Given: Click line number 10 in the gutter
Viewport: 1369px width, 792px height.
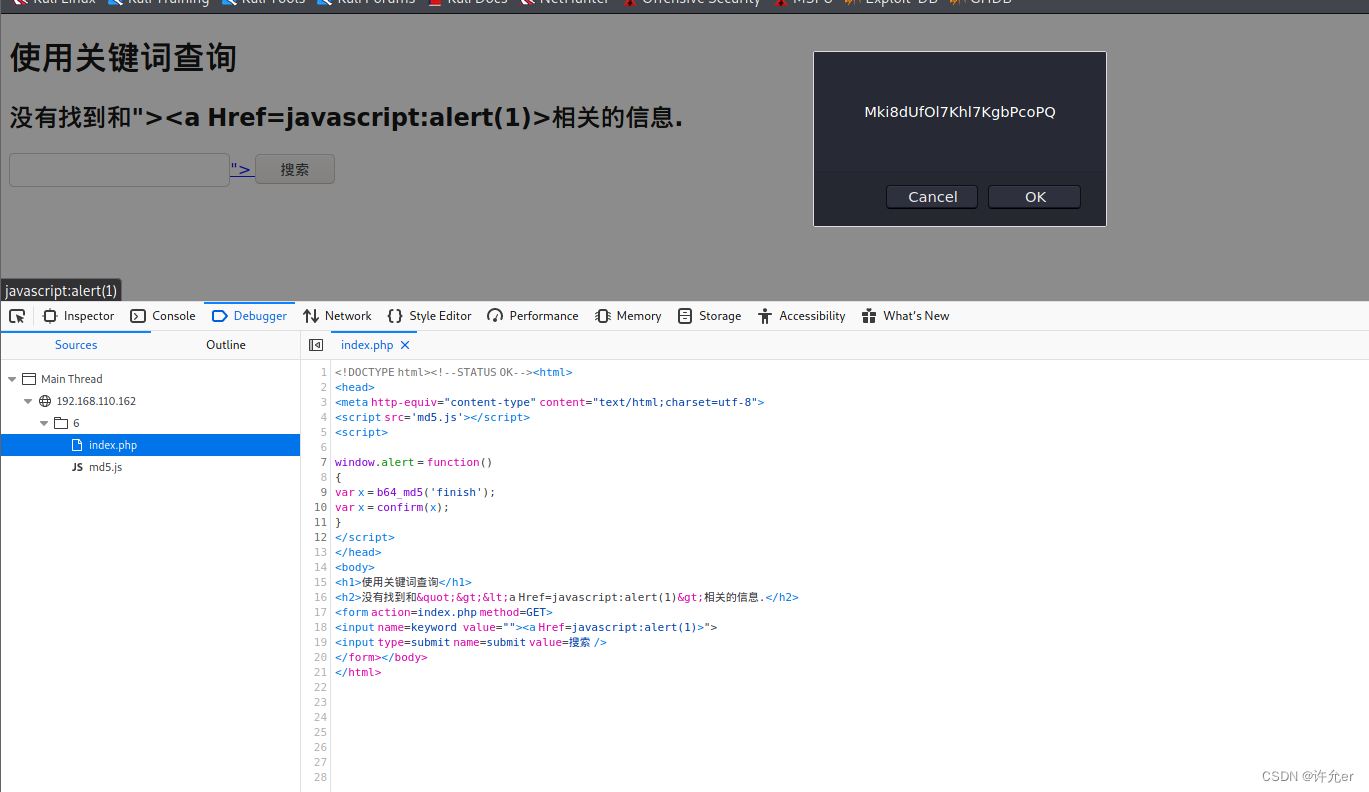Looking at the screenshot, I should [321, 507].
